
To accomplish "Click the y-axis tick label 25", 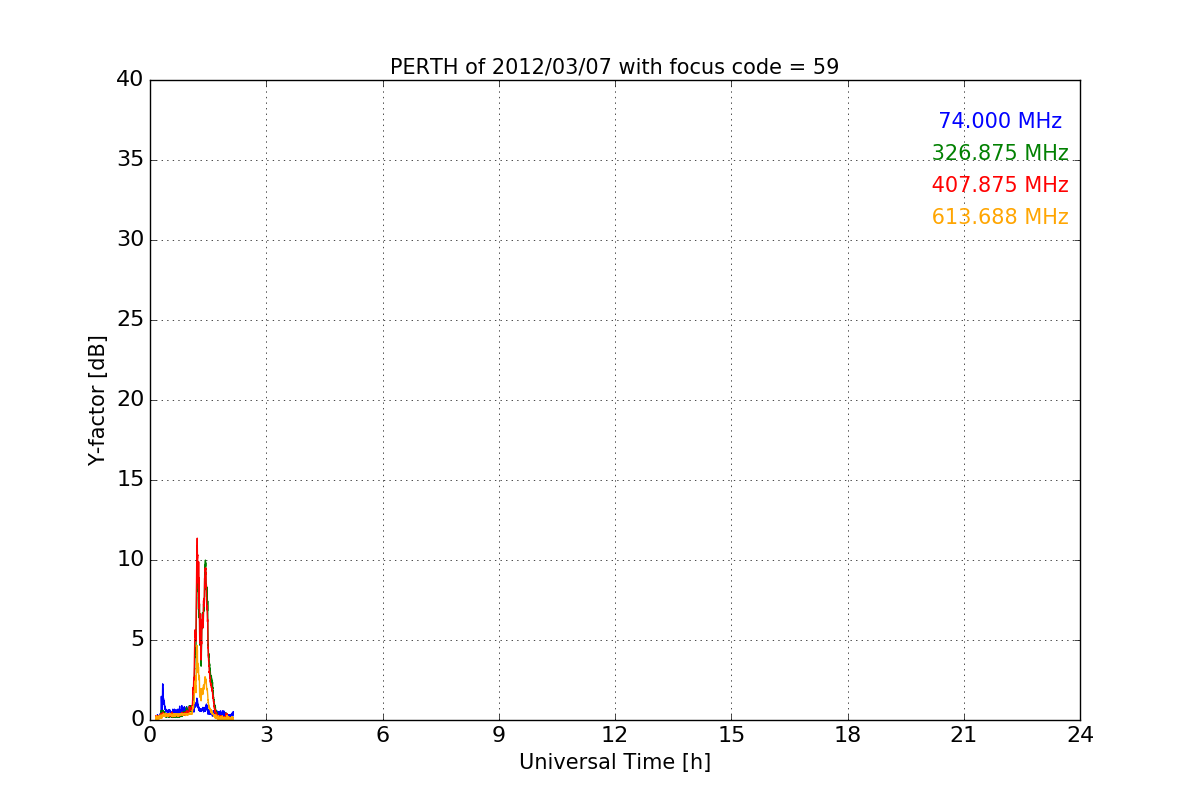I will pyautogui.click(x=130, y=320).
